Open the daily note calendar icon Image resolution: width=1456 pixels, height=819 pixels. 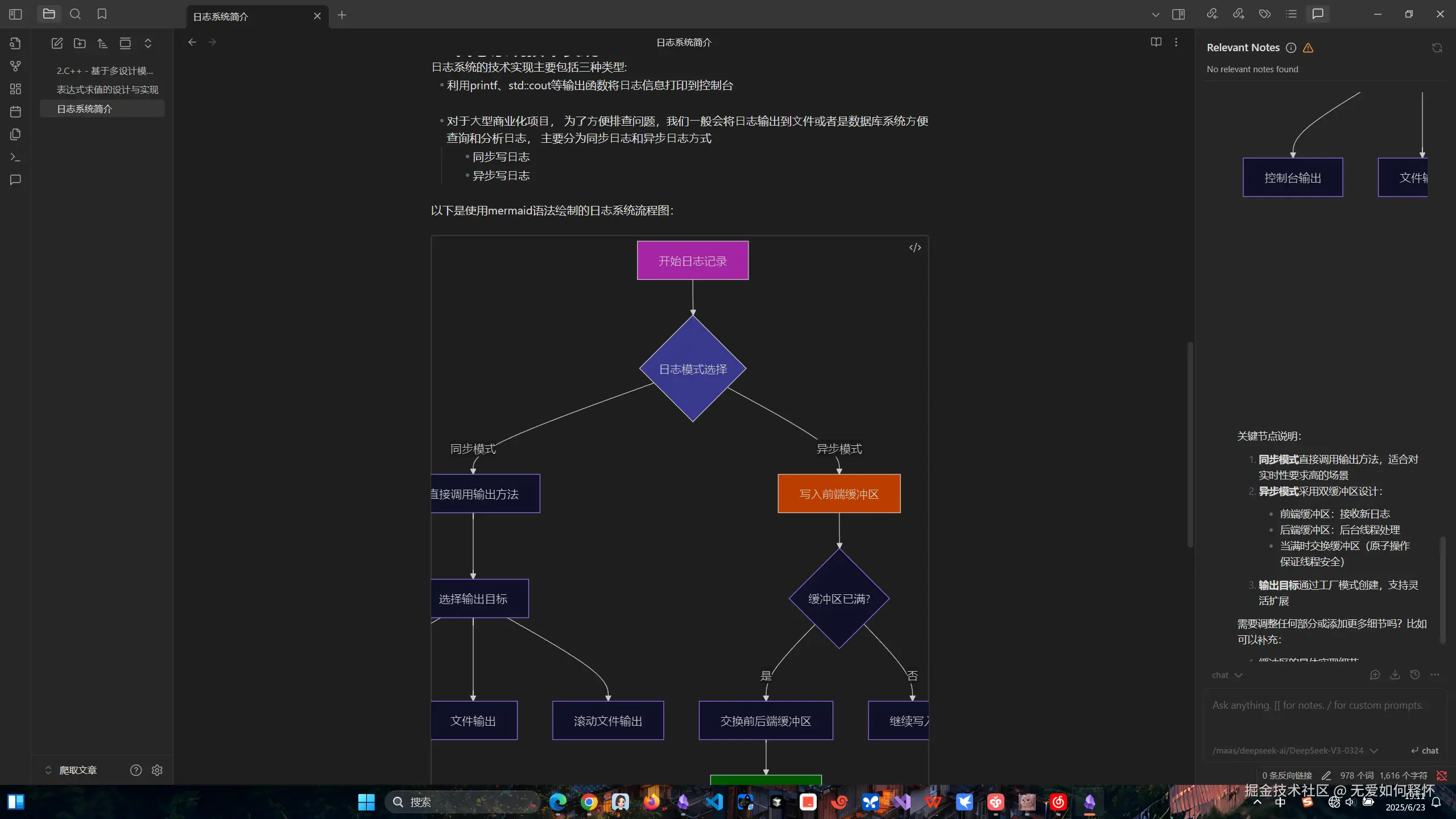(x=15, y=111)
